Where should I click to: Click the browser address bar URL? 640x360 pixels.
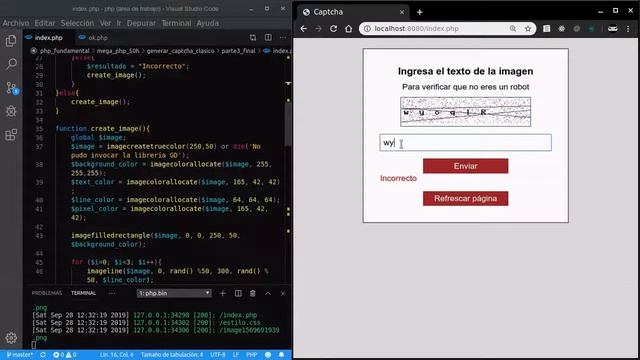tap(416, 29)
